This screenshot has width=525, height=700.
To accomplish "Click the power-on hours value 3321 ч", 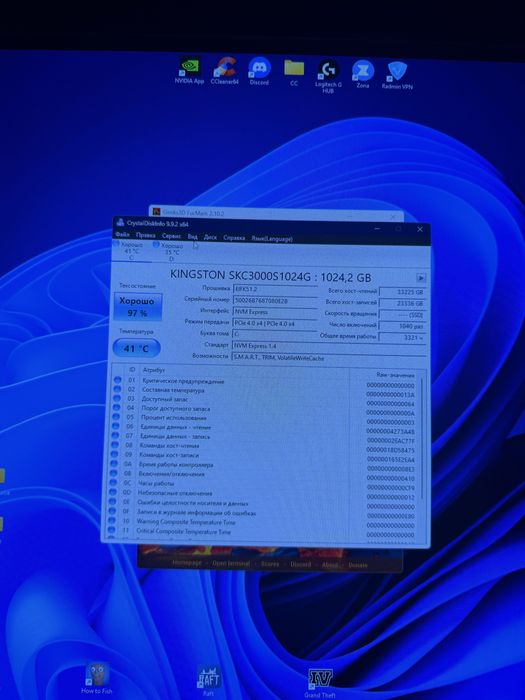I will [x=402, y=338].
